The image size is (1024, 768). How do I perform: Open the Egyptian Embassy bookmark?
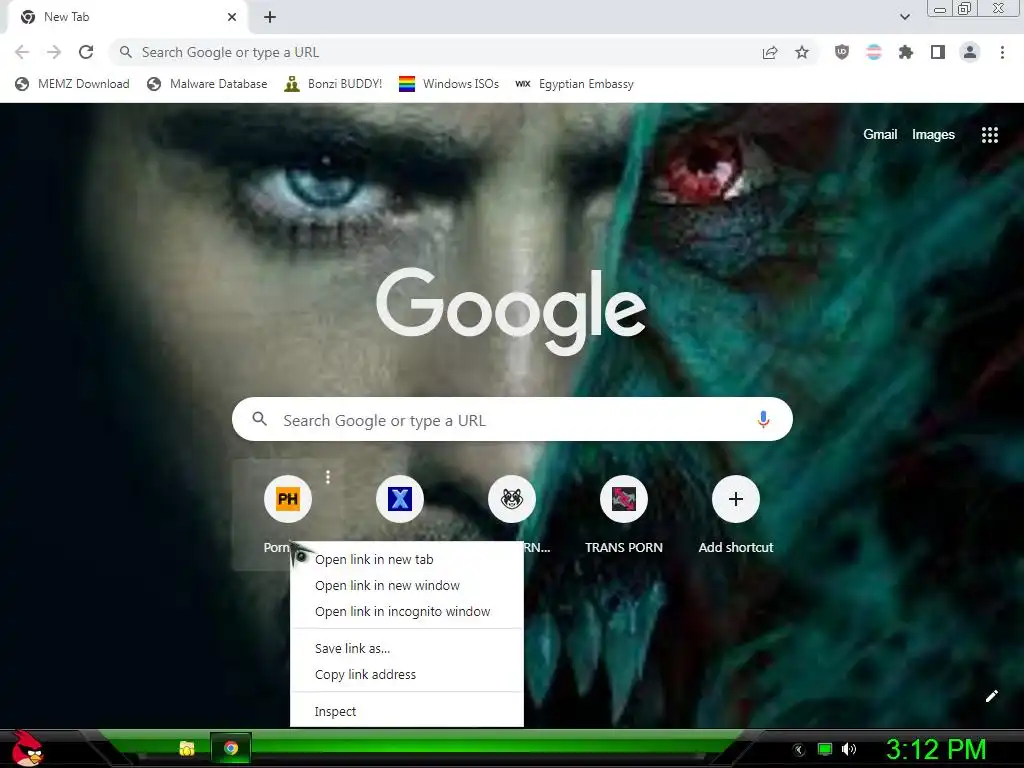(575, 84)
